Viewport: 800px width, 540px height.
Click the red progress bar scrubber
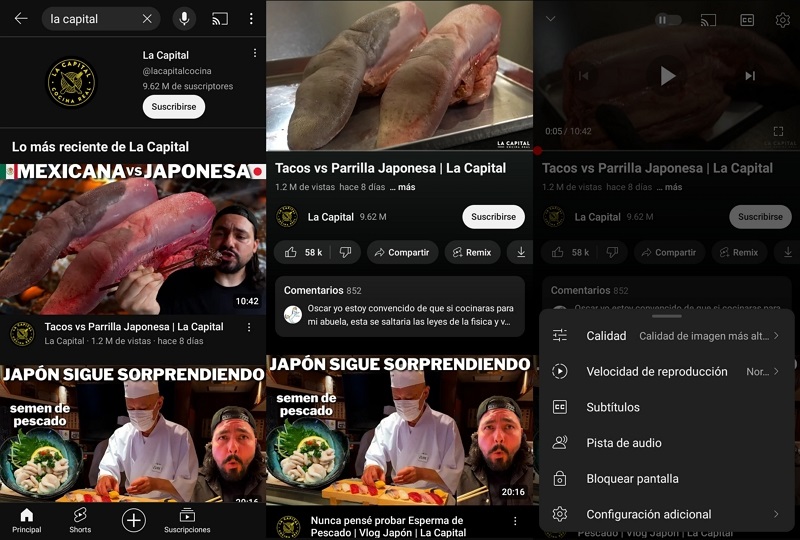coord(537,151)
